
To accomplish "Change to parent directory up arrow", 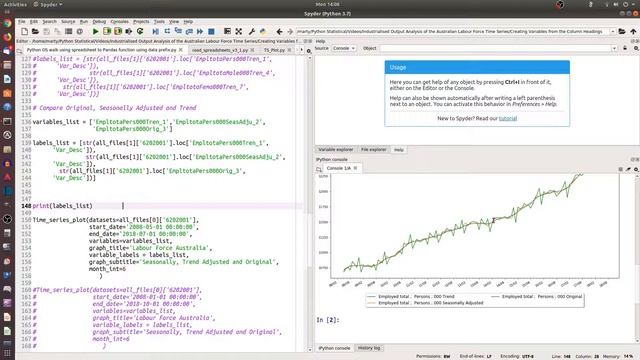I will point(633,31).
